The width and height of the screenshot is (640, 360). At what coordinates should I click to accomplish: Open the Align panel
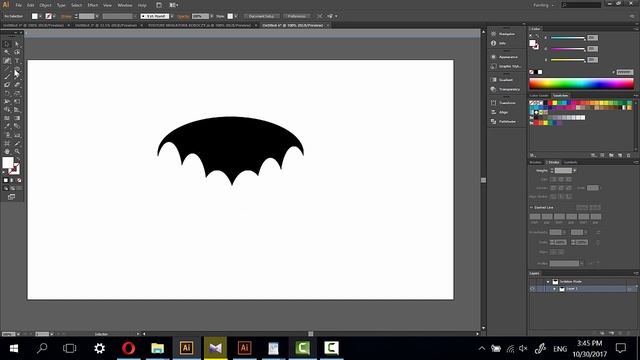tap(500, 112)
